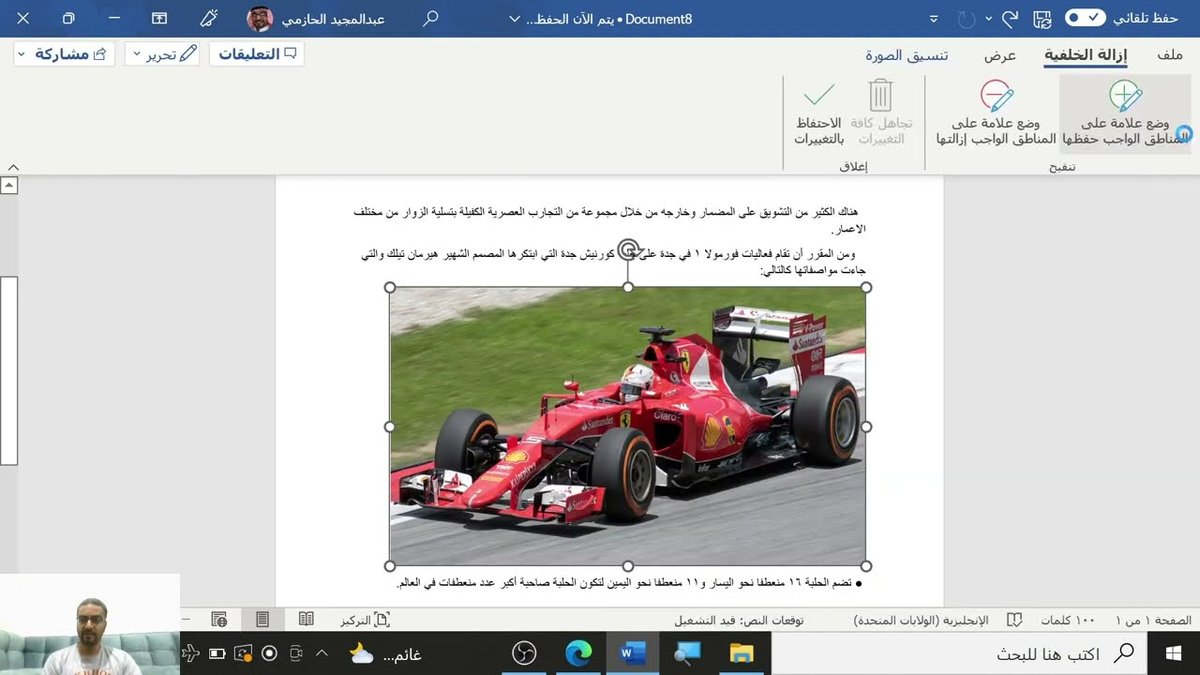This screenshot has width=1200, height=675.
Task: Show hidden system tray icons
Action: pyautogui.click(x=322, y=654)
